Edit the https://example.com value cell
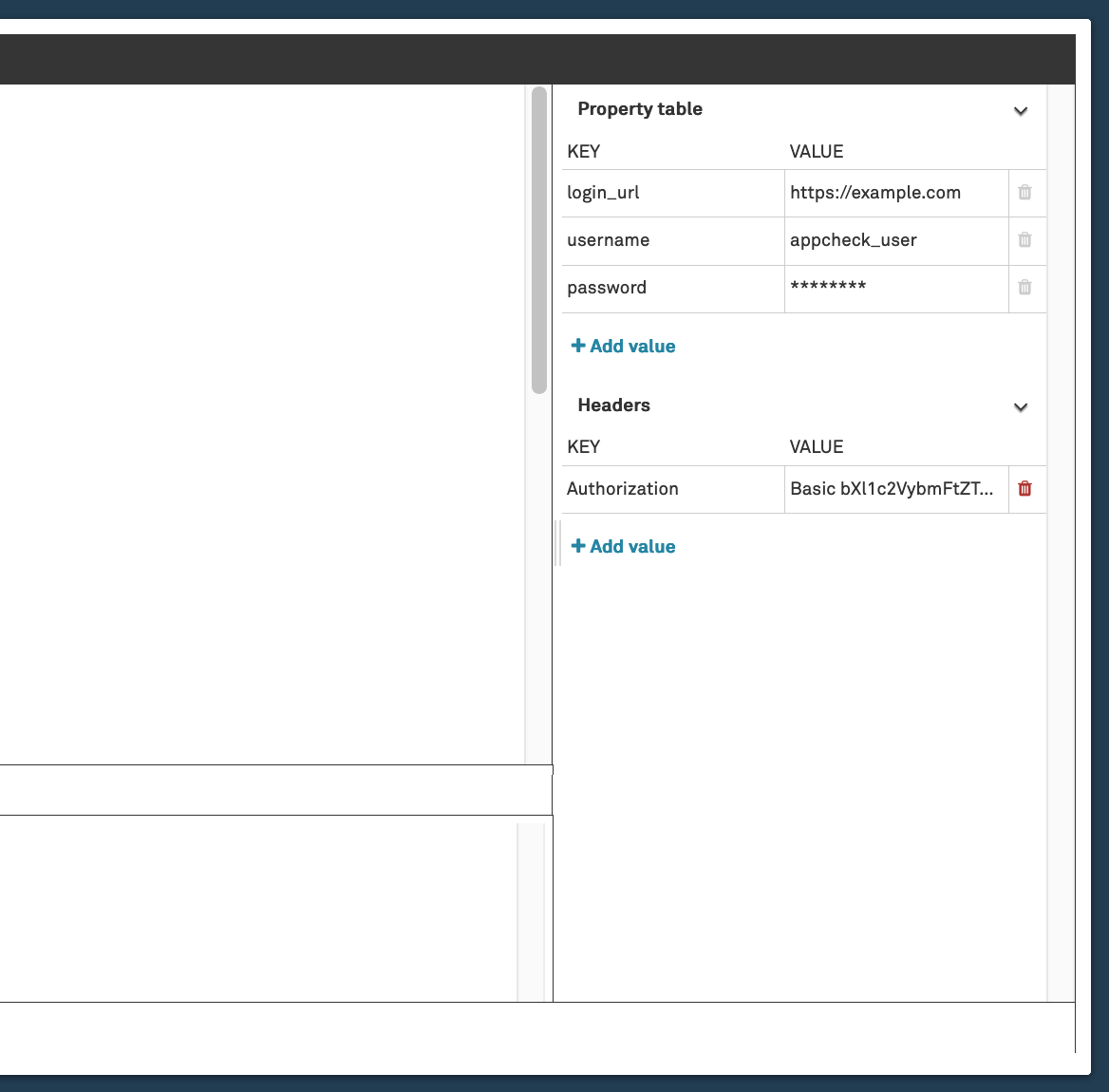The image size is (1109, 1092). [895, 193]
